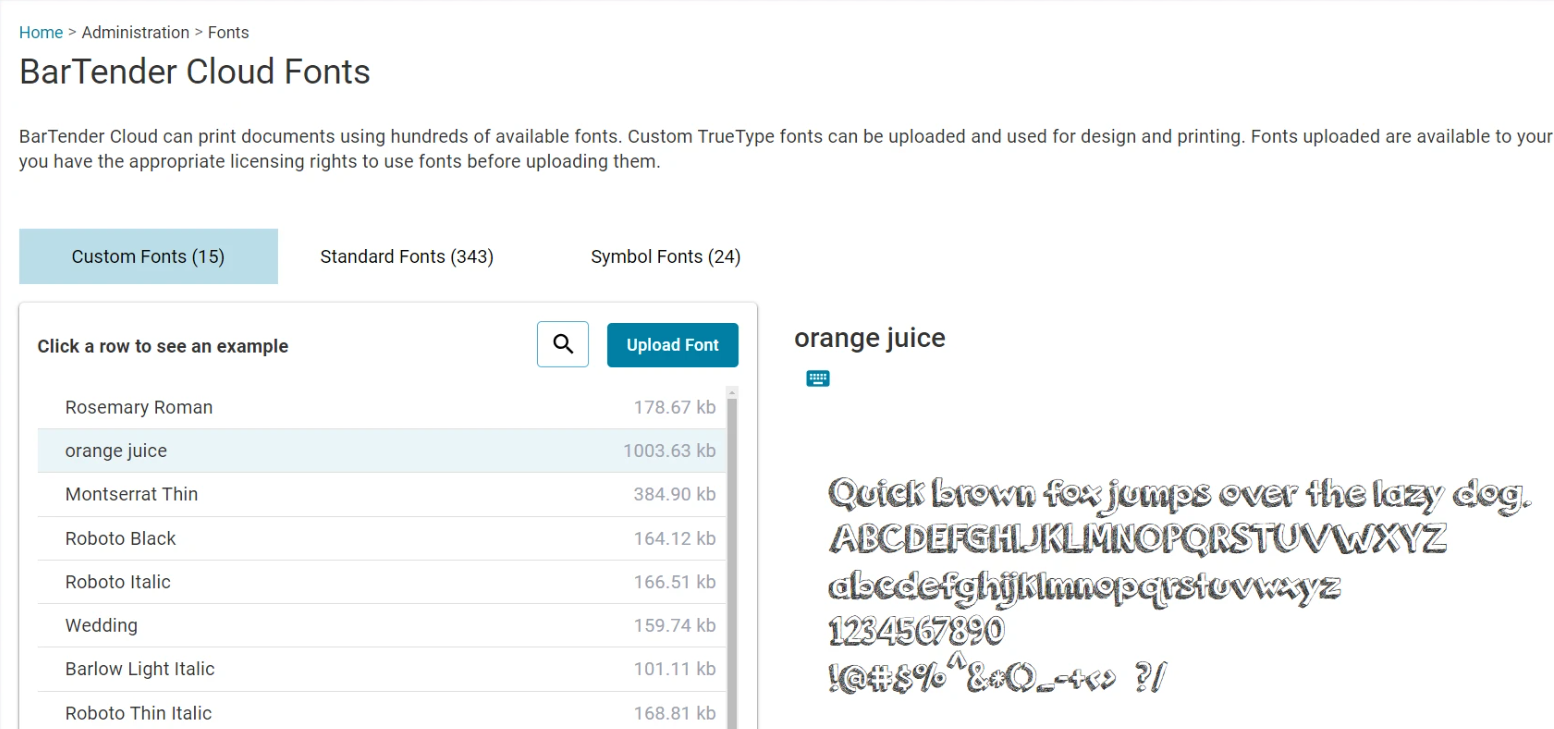Open the Home breadcrumb link
Viewport: 1554px width, 729px height.
coord(41,32)
